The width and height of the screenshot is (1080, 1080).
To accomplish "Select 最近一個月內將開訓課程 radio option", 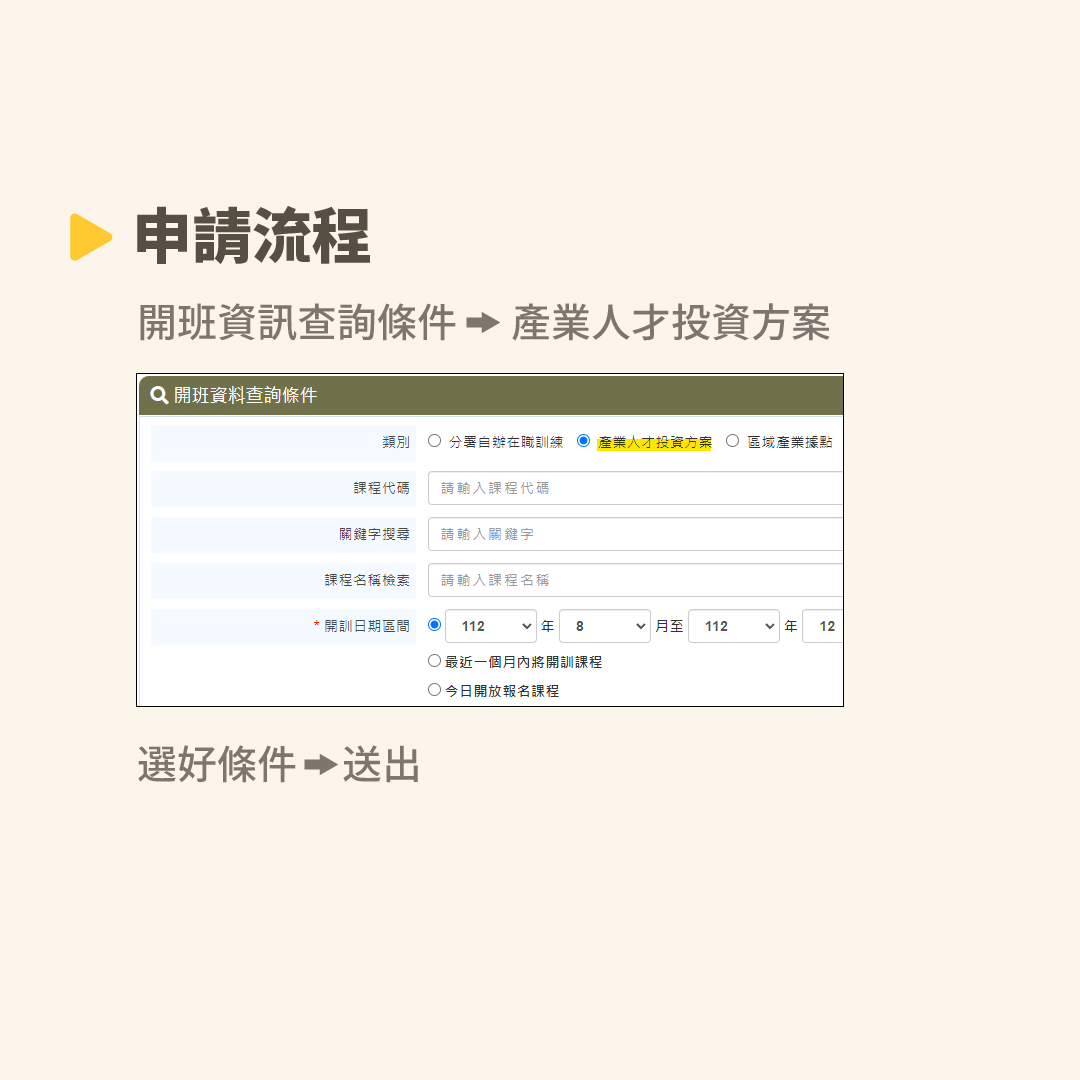I will pos(435,661).
